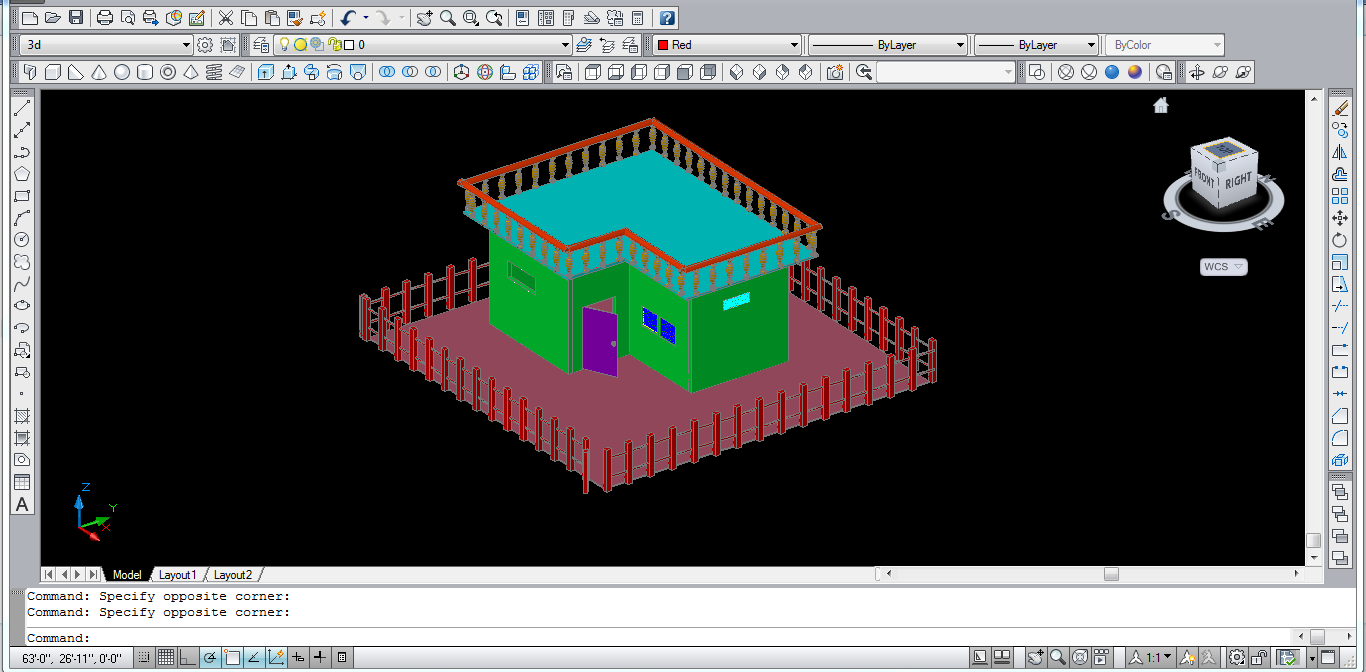Open the QuickCalc calculator icon
1366x672 pixels.
(637, 18)
